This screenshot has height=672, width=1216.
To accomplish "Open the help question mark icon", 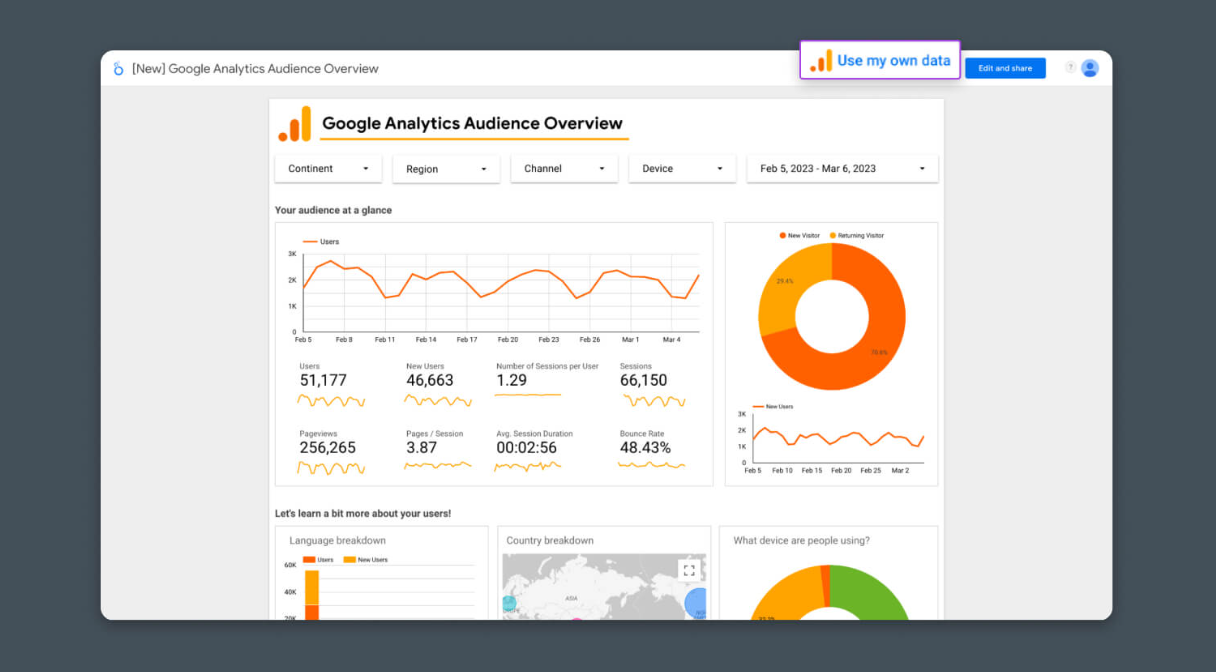I will (1070, 67).
